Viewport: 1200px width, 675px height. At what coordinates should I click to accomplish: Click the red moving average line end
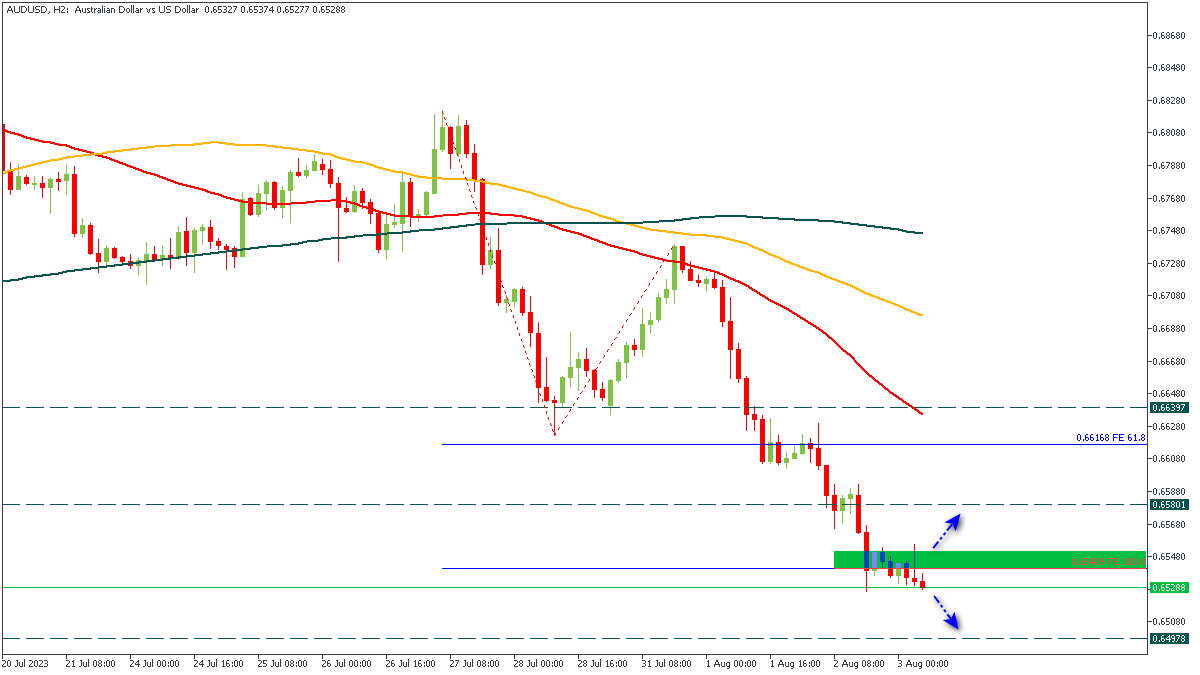point(920,413)
